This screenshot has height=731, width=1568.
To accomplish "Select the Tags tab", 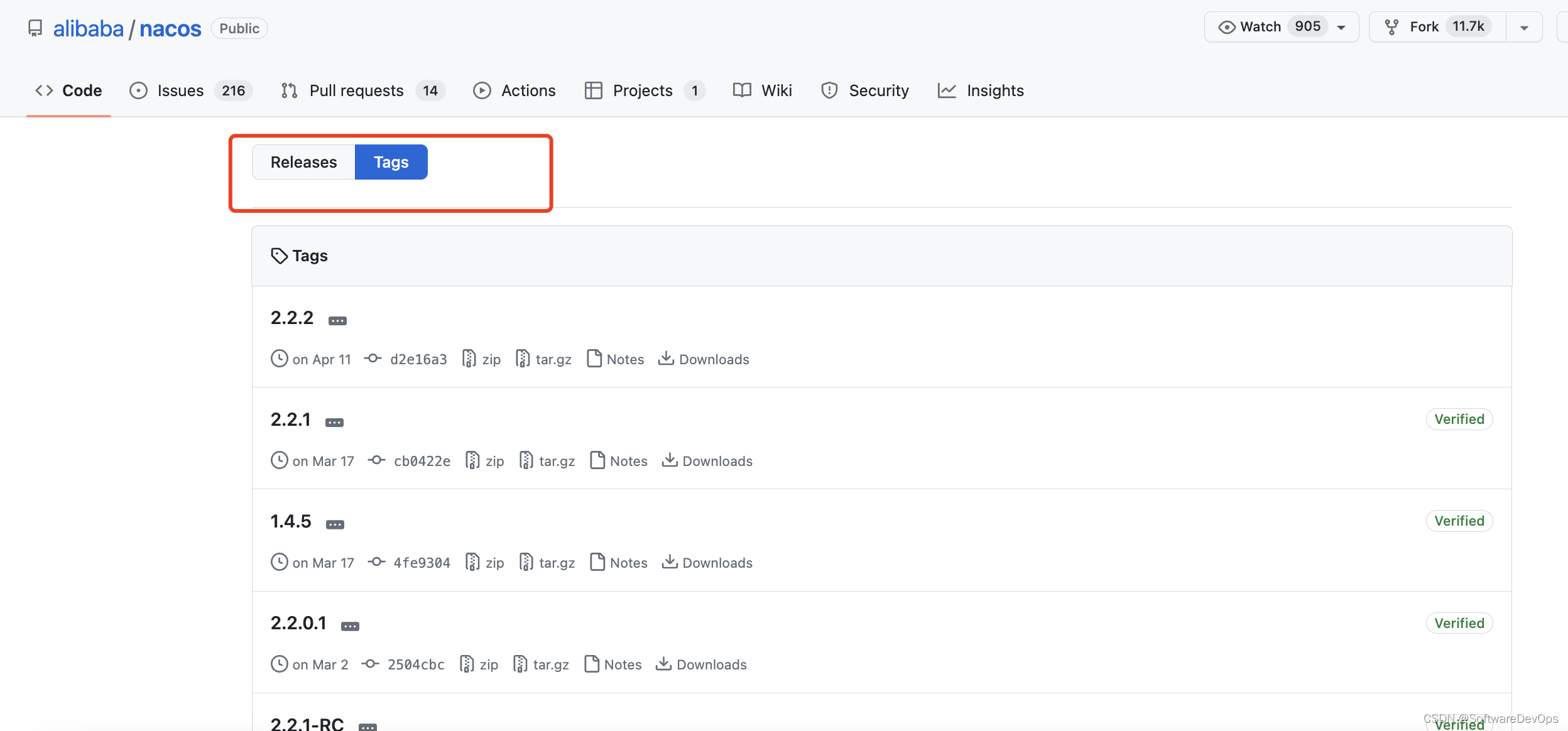I will [x=391, y=162].
